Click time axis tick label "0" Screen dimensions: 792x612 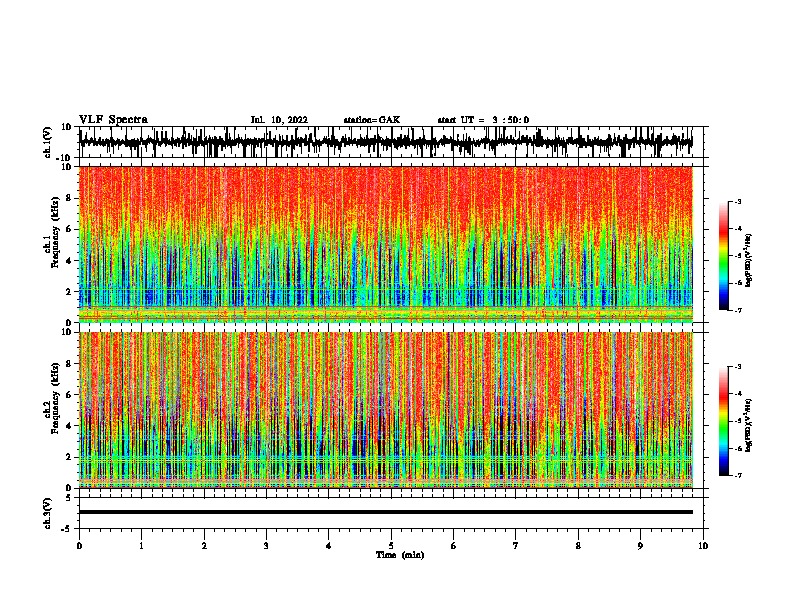tap(79, 546)
